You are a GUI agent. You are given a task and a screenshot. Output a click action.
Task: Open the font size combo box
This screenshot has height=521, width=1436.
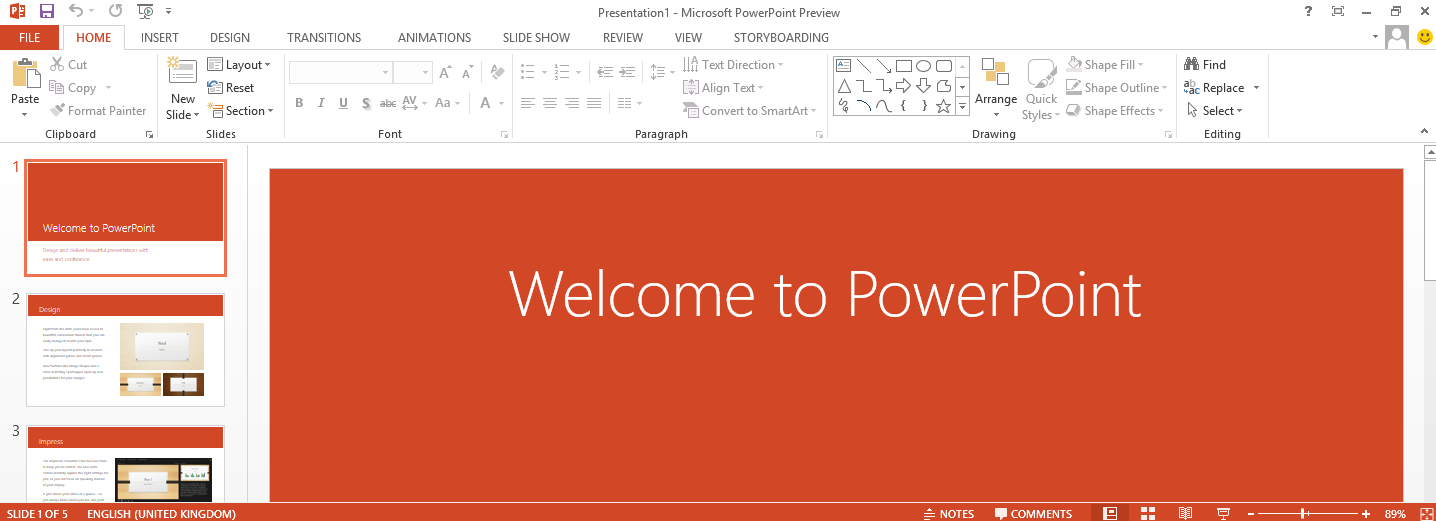(412, 73)
